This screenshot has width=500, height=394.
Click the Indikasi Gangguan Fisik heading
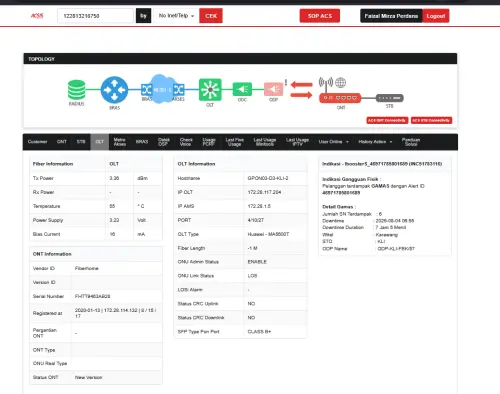click(351, 179)
